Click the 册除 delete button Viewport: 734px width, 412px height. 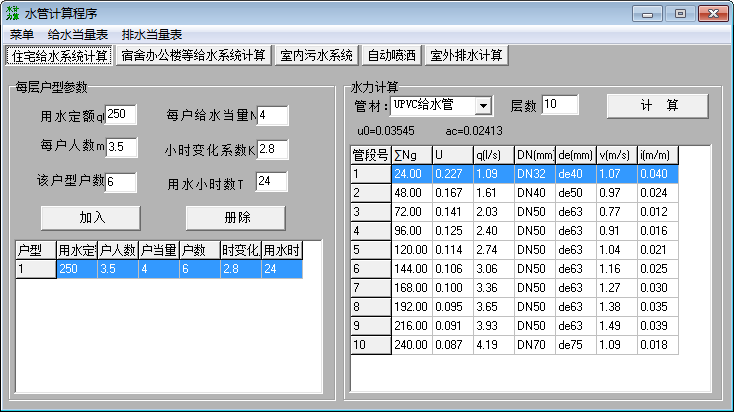(x=235, y=217)
